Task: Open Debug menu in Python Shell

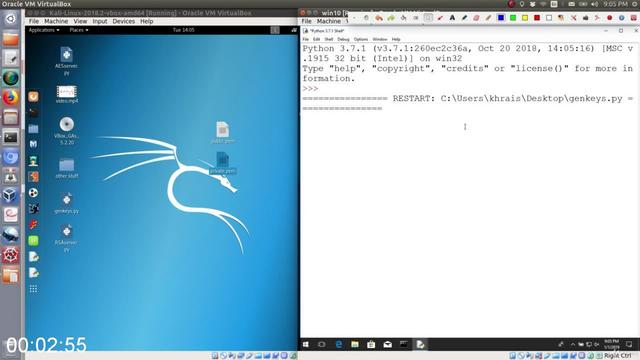Action: tap(343, 39)
